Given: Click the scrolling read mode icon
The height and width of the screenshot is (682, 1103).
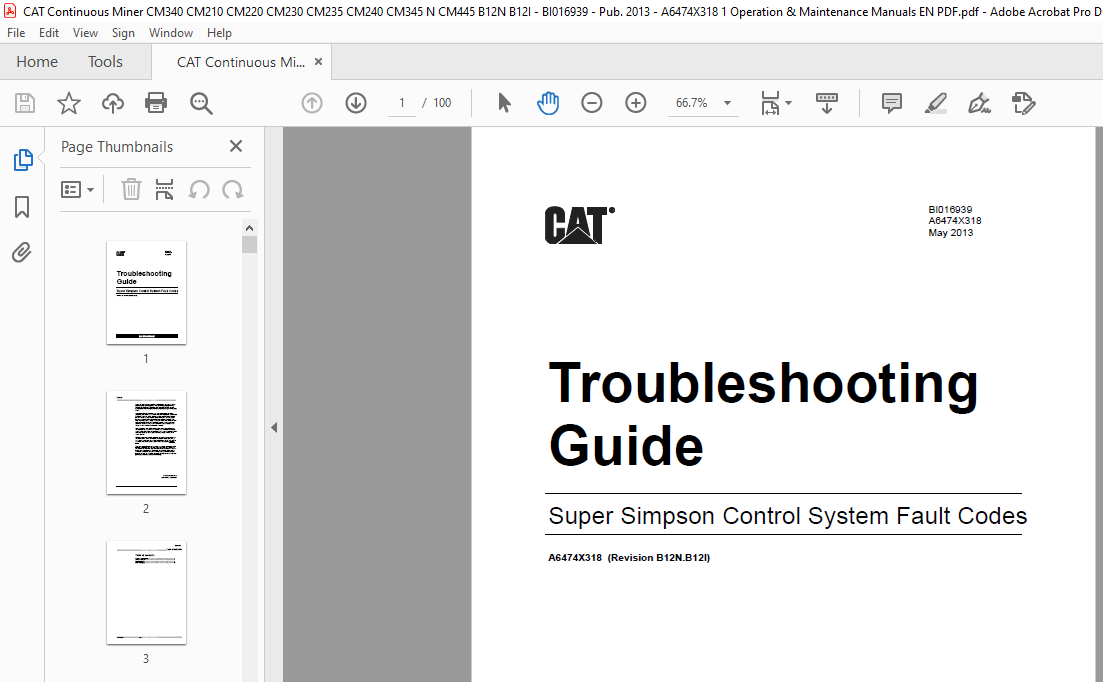Looking at the screenshot, I should point(827,103).
